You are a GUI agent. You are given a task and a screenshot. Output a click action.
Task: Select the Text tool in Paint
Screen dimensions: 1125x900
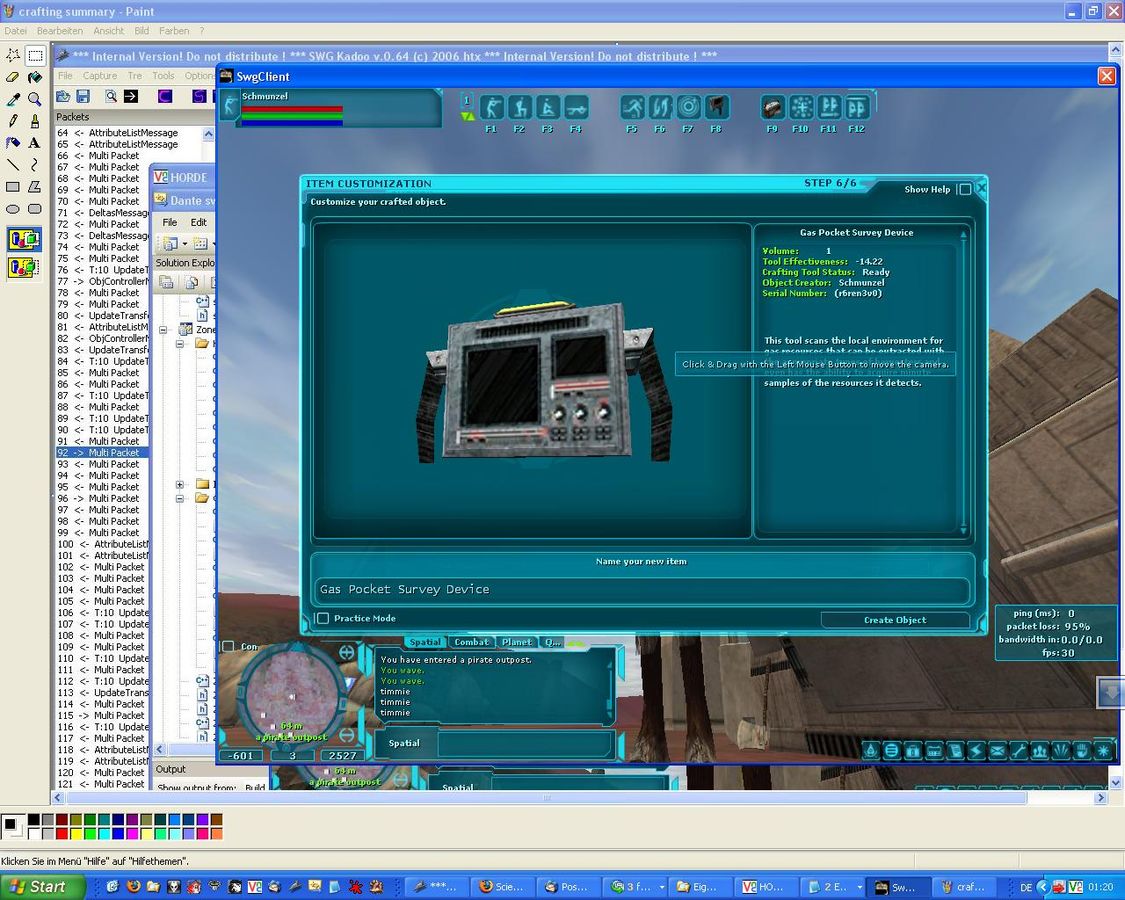click(x=35, y=143)
